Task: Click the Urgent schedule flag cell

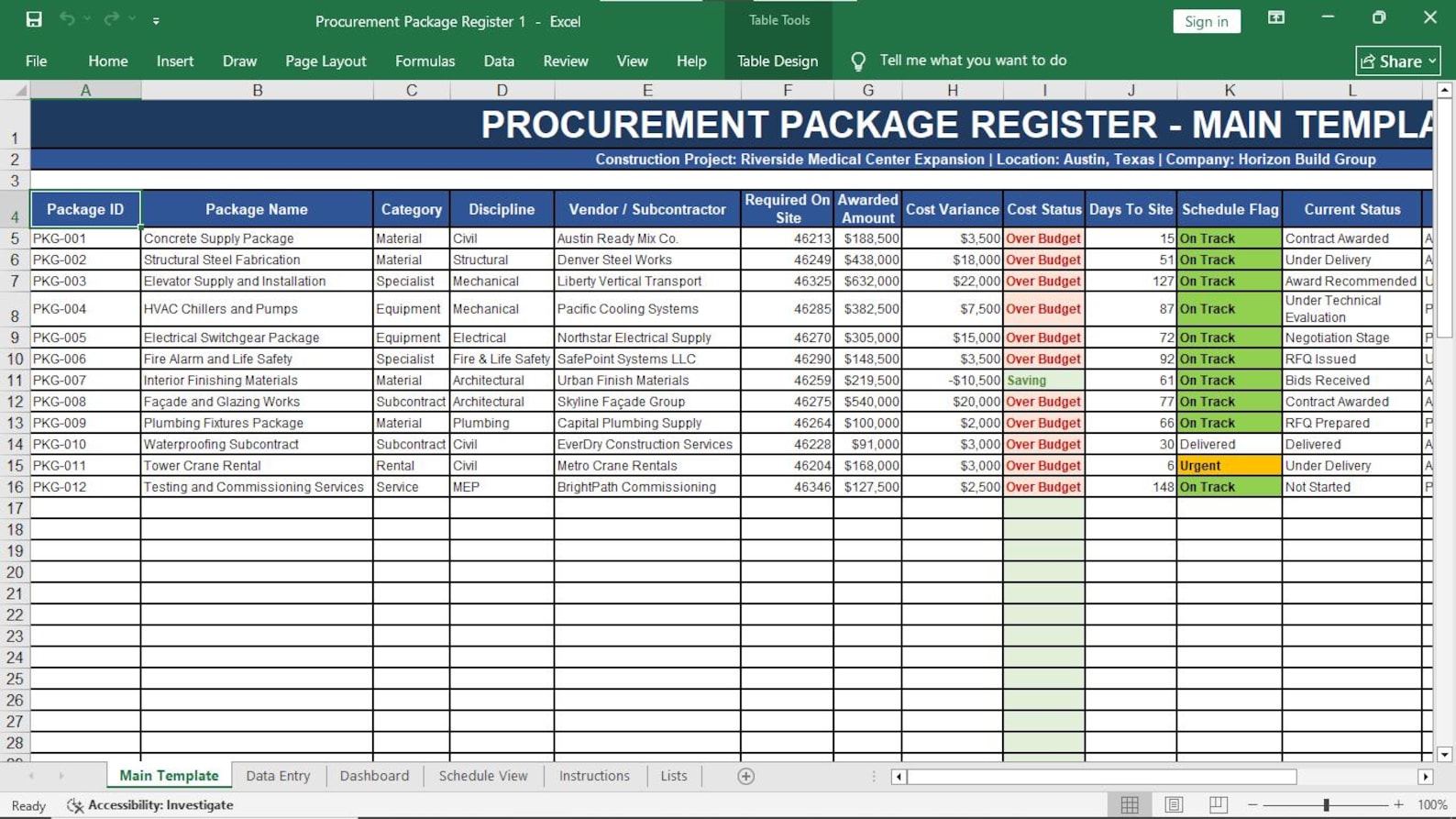Action: click(x=1230, y=465)
